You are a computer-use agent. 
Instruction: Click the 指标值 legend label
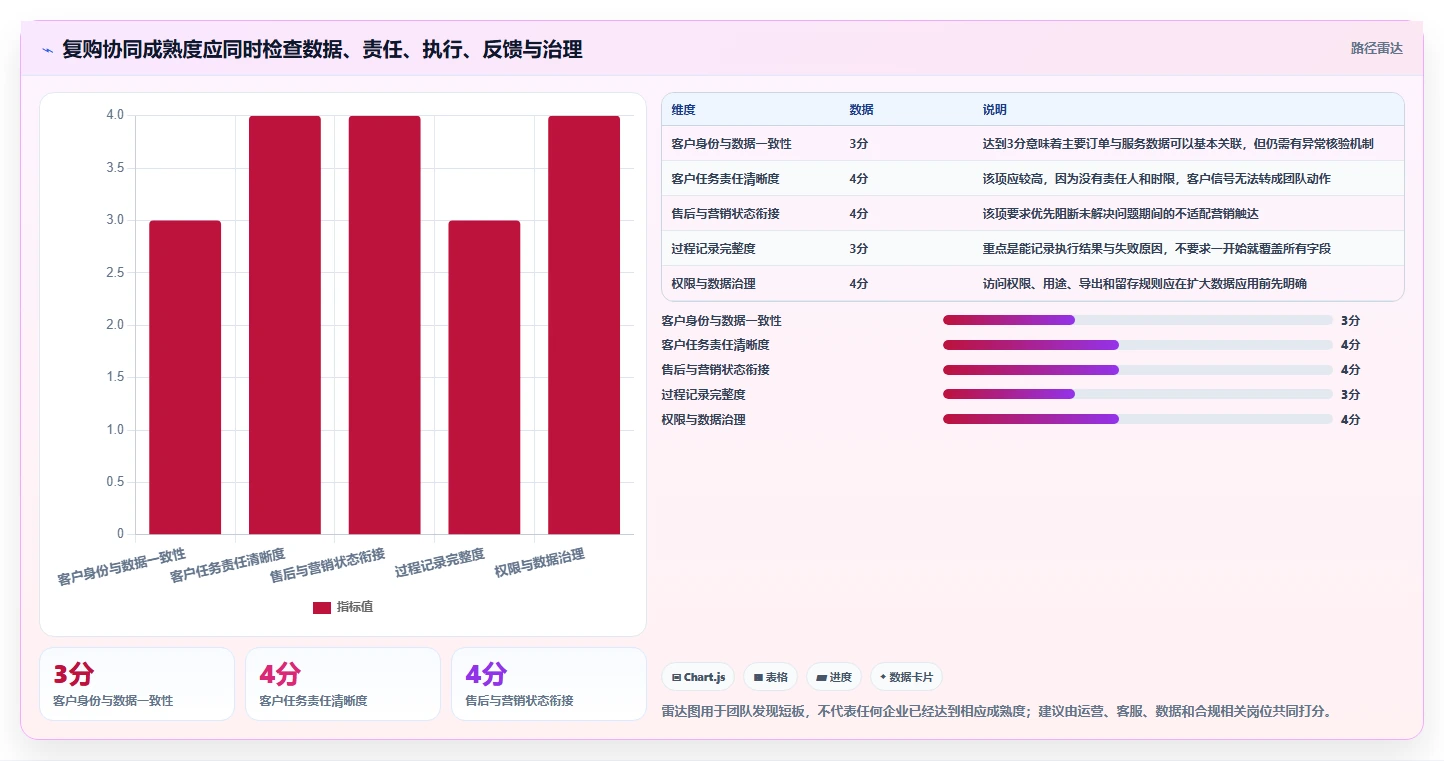(355, 608)
